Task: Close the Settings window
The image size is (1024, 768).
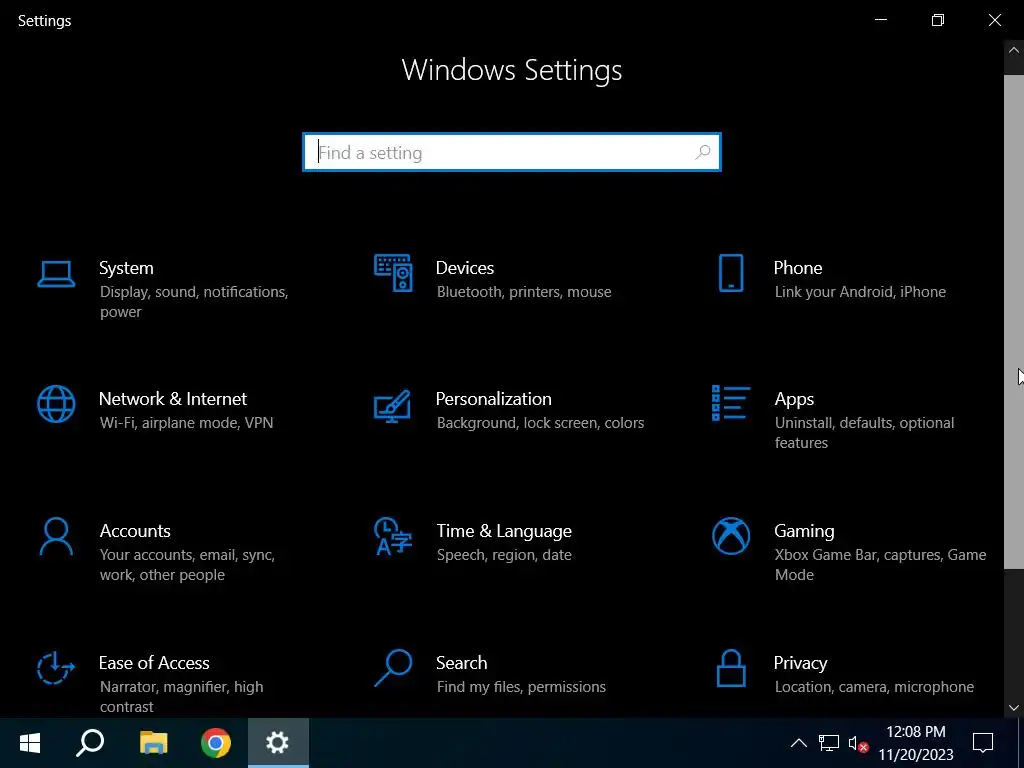Action: 995,20
